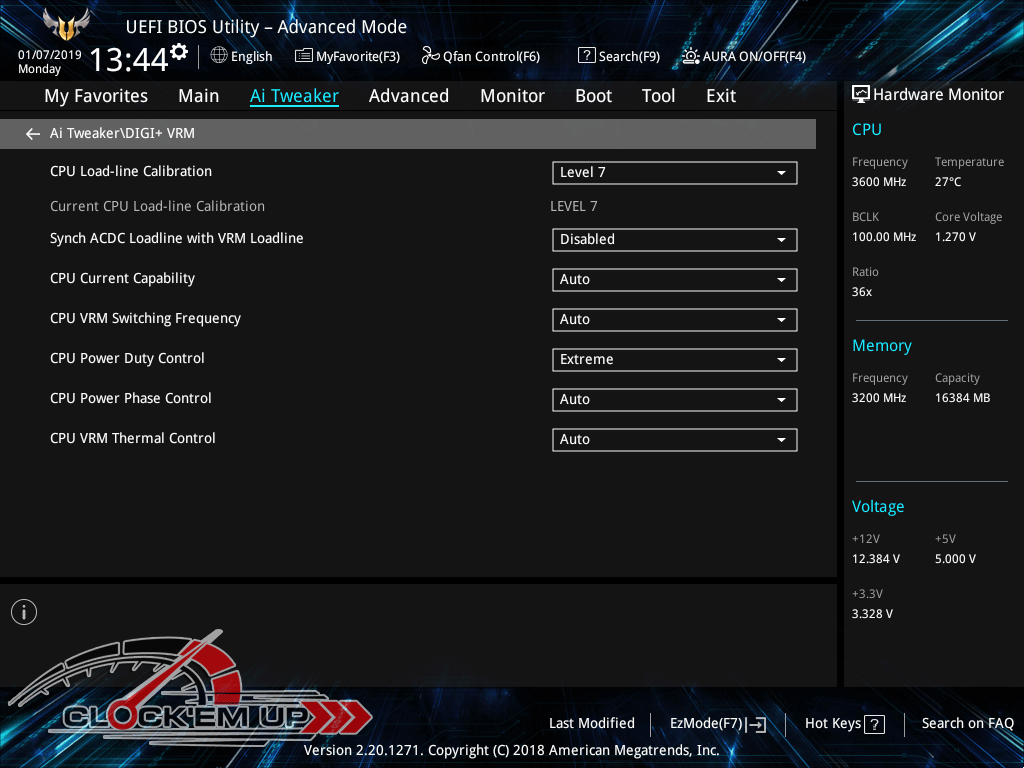Click the globe language icon
The image size is (1024, 768).
(219, 56)
